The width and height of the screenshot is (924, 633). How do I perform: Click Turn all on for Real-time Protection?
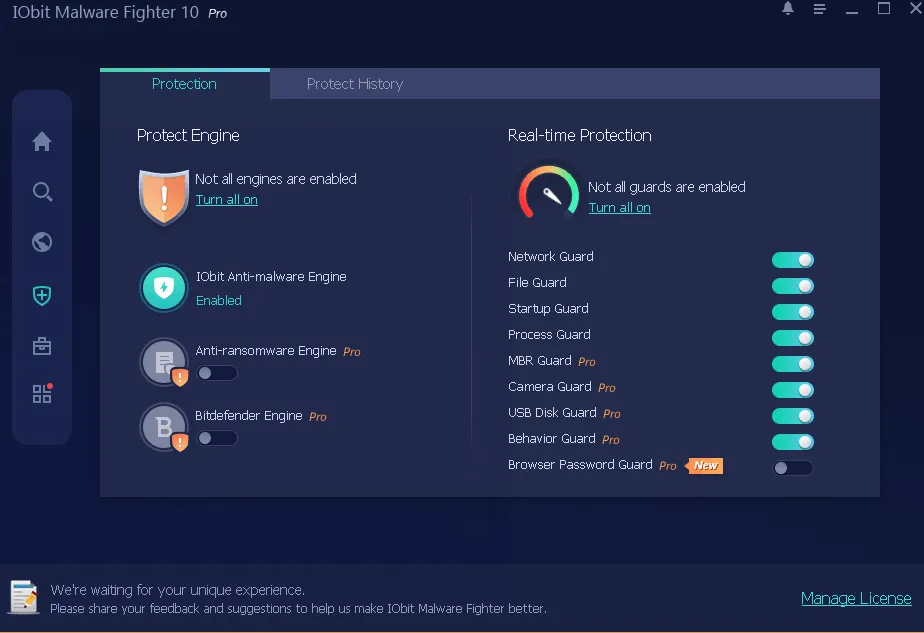[x=619, y=208]
